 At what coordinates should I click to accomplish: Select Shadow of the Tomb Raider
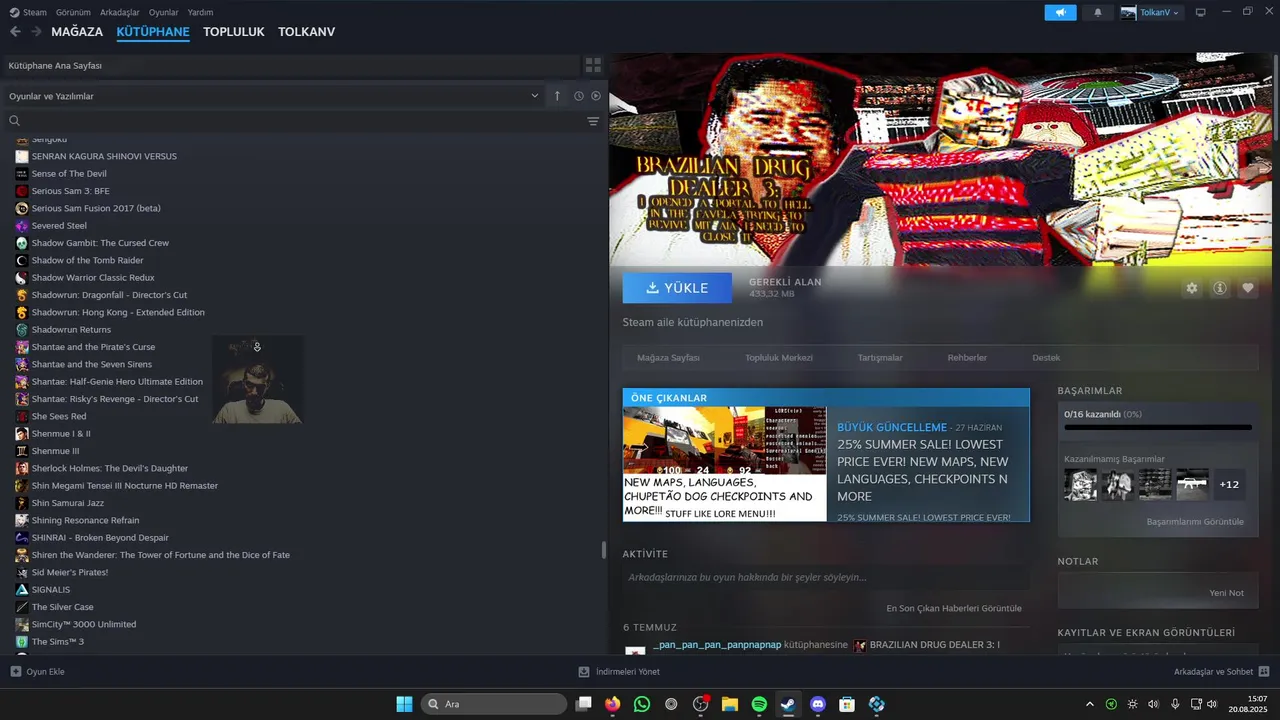[x=87, y=260]
